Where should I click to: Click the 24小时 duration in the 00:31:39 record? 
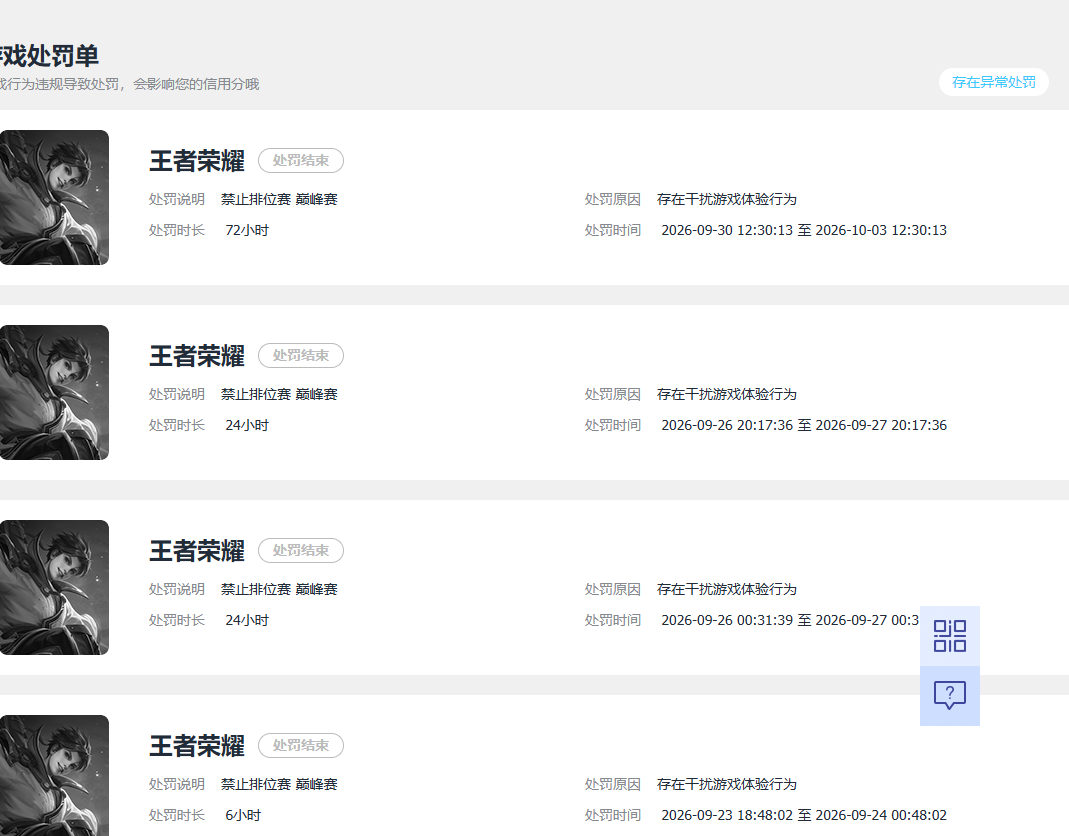[x=247, y=621]
